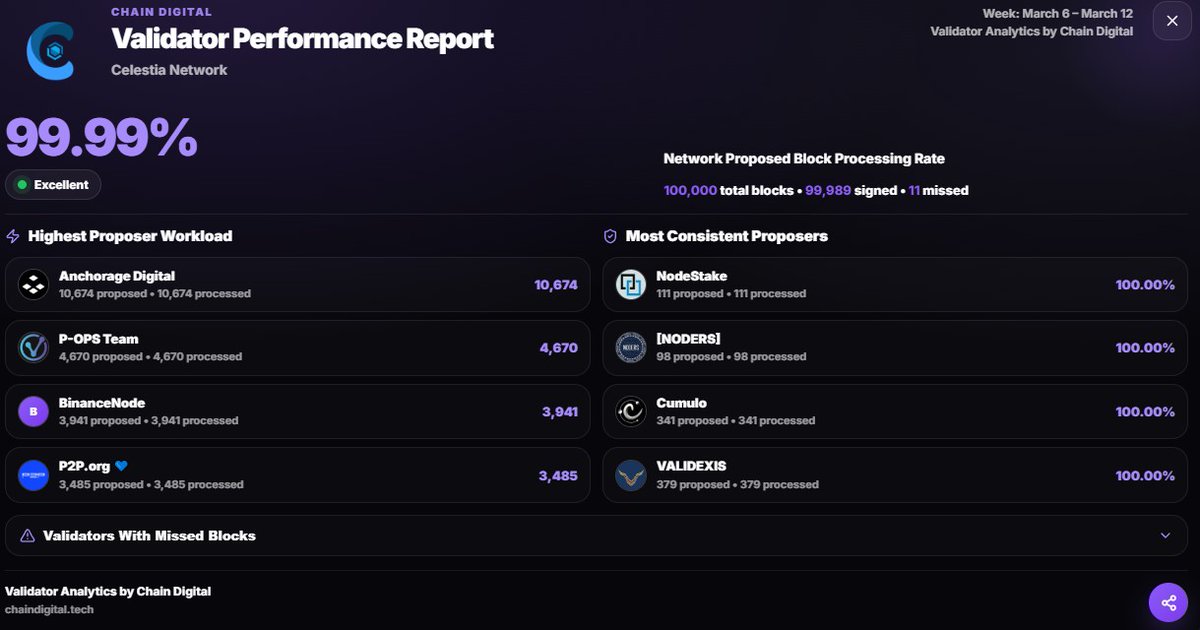Click the 379 proposed • 379 processed line
Image resolution: width=1200 pixels, height=630 pixels.
(737, 485)
